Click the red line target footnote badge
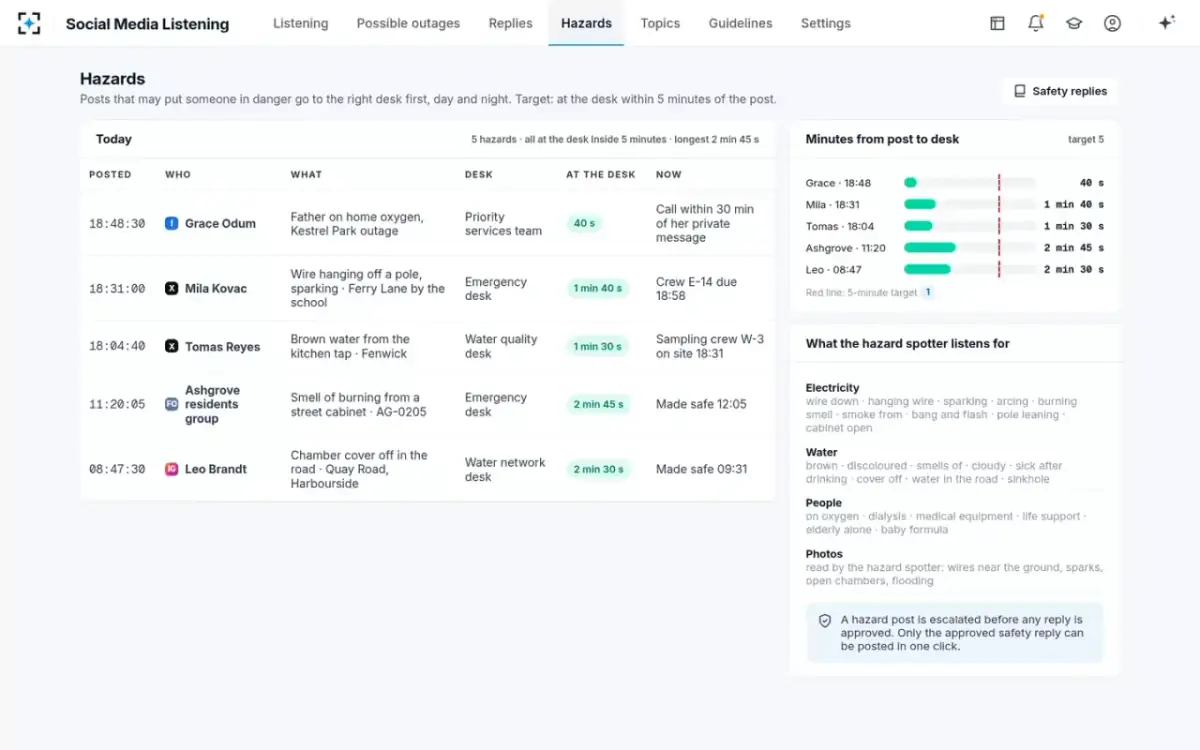The height and width of the screenshot is (750, 1200). coord(928,292)
